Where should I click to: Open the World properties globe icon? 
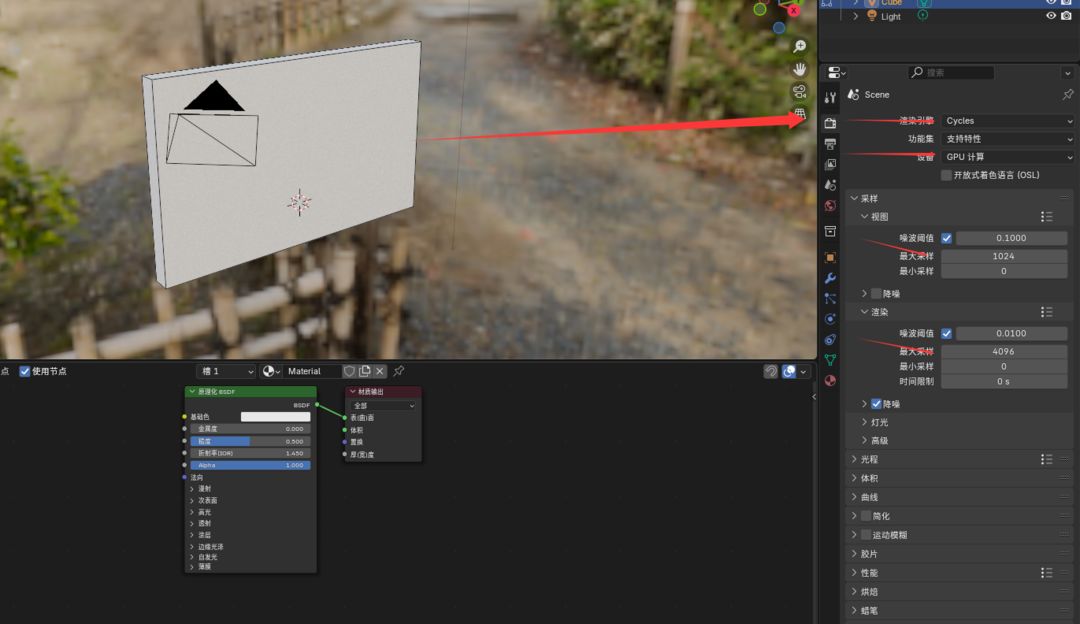point(830,205)
